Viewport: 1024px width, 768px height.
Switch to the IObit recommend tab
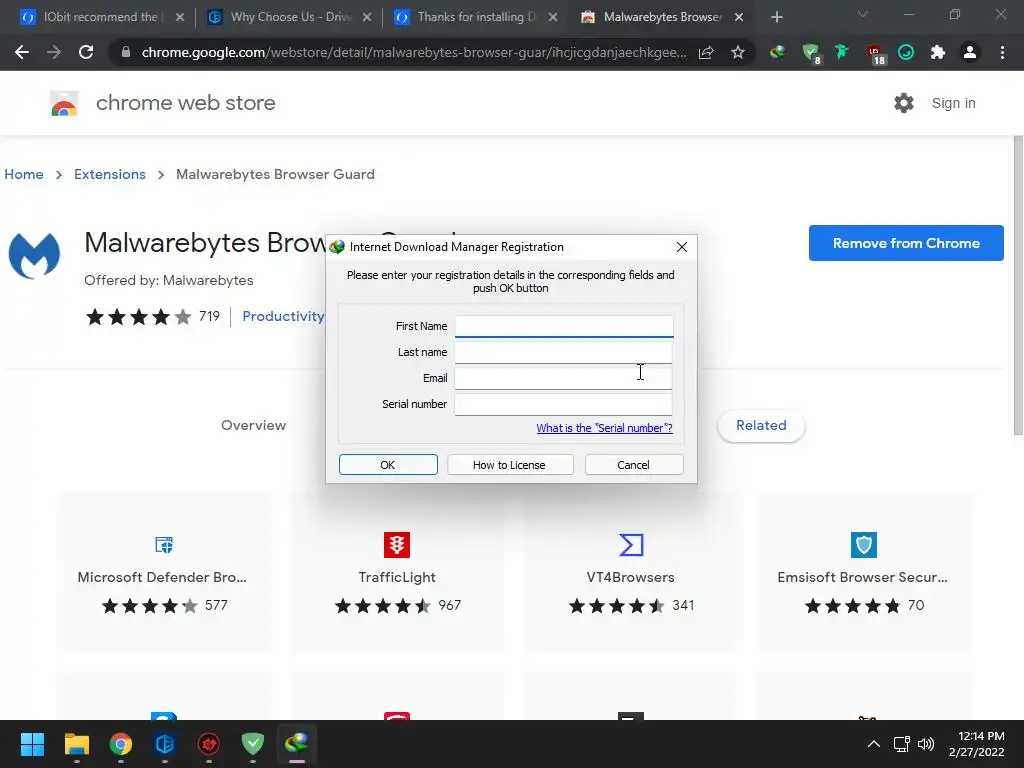pyautogui.click(x=102, y=17)
